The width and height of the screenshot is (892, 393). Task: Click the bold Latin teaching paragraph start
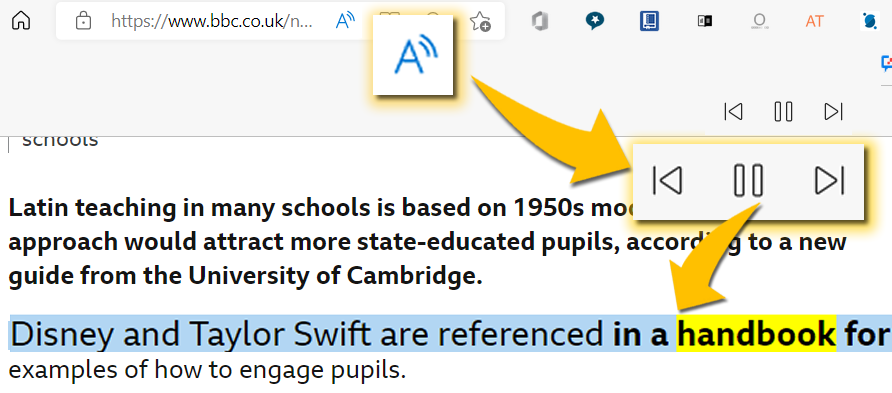pos(92,209)
